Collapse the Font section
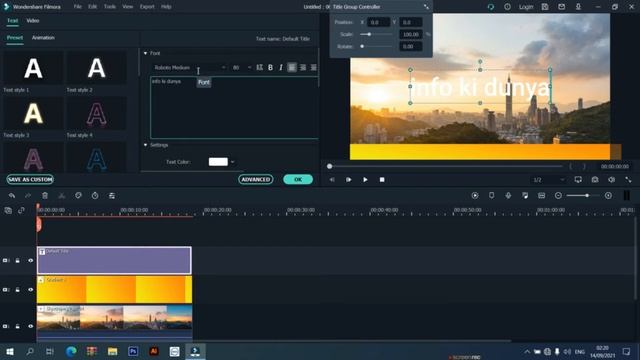 (145, 53)
